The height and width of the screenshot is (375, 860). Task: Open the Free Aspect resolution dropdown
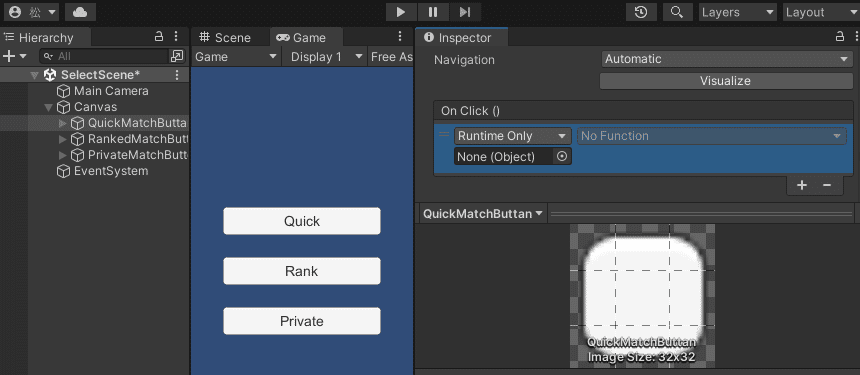tap(391, 56)
